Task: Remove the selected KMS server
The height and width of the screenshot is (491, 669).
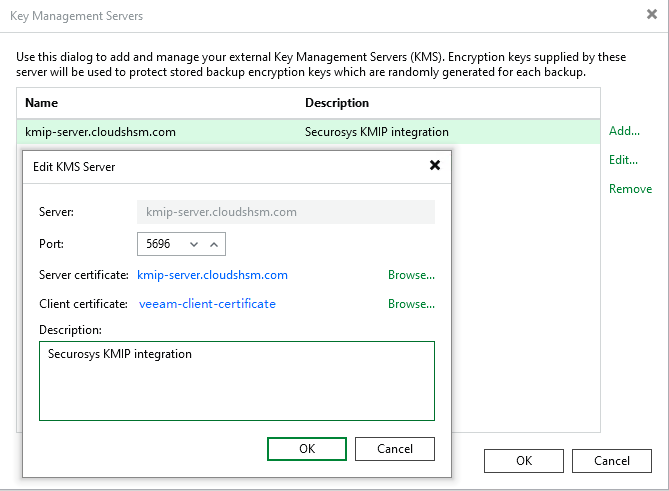Action: pyautogui.click(x=630, y=189)
